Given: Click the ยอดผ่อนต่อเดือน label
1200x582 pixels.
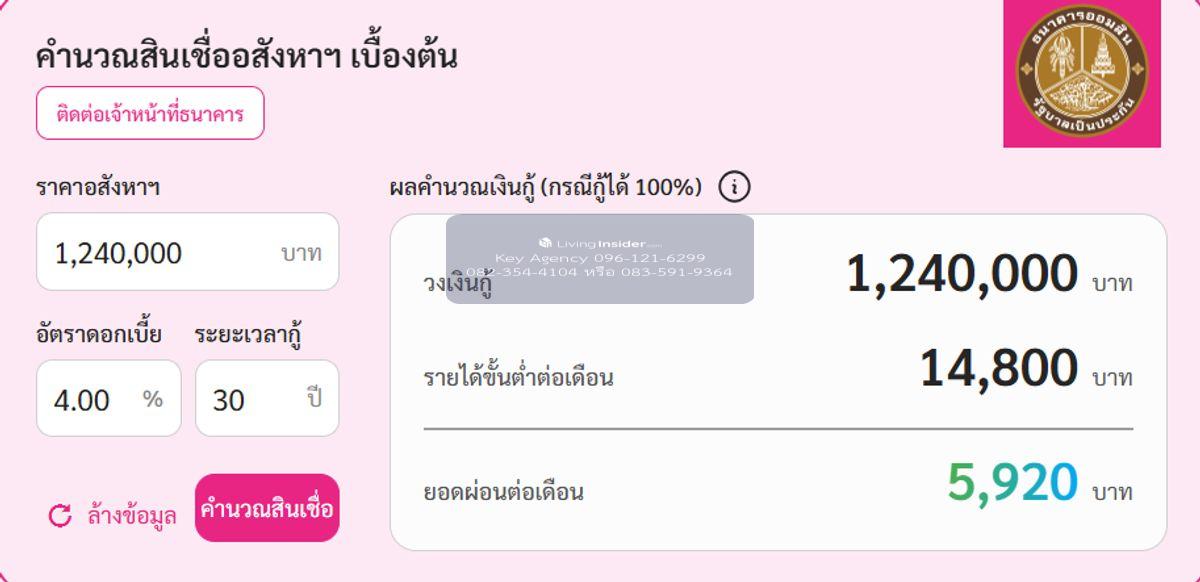Looking at the screenshot, I should (503, 492).
